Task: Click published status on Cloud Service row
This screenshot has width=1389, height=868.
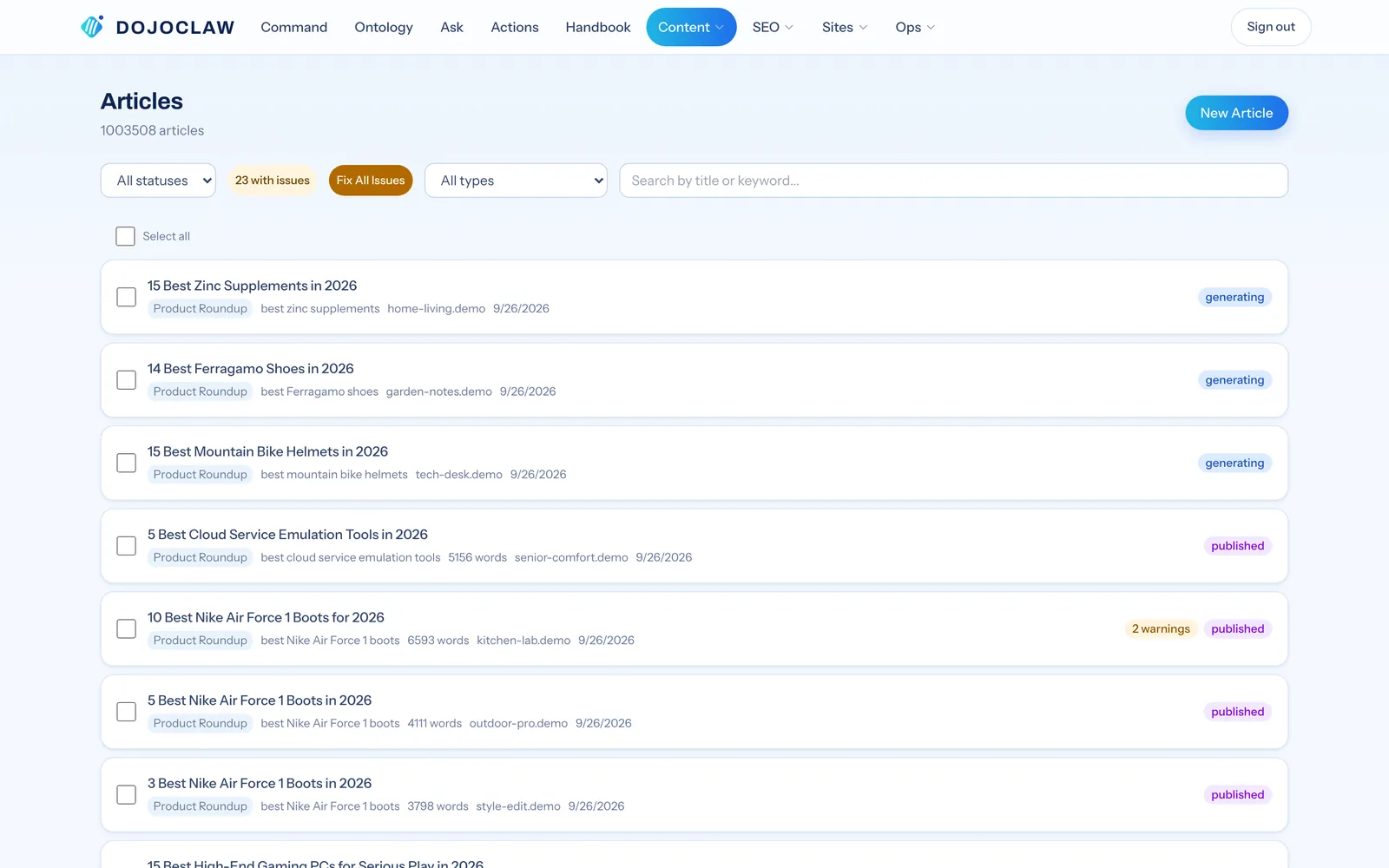Action: (x=1237, y=546)
